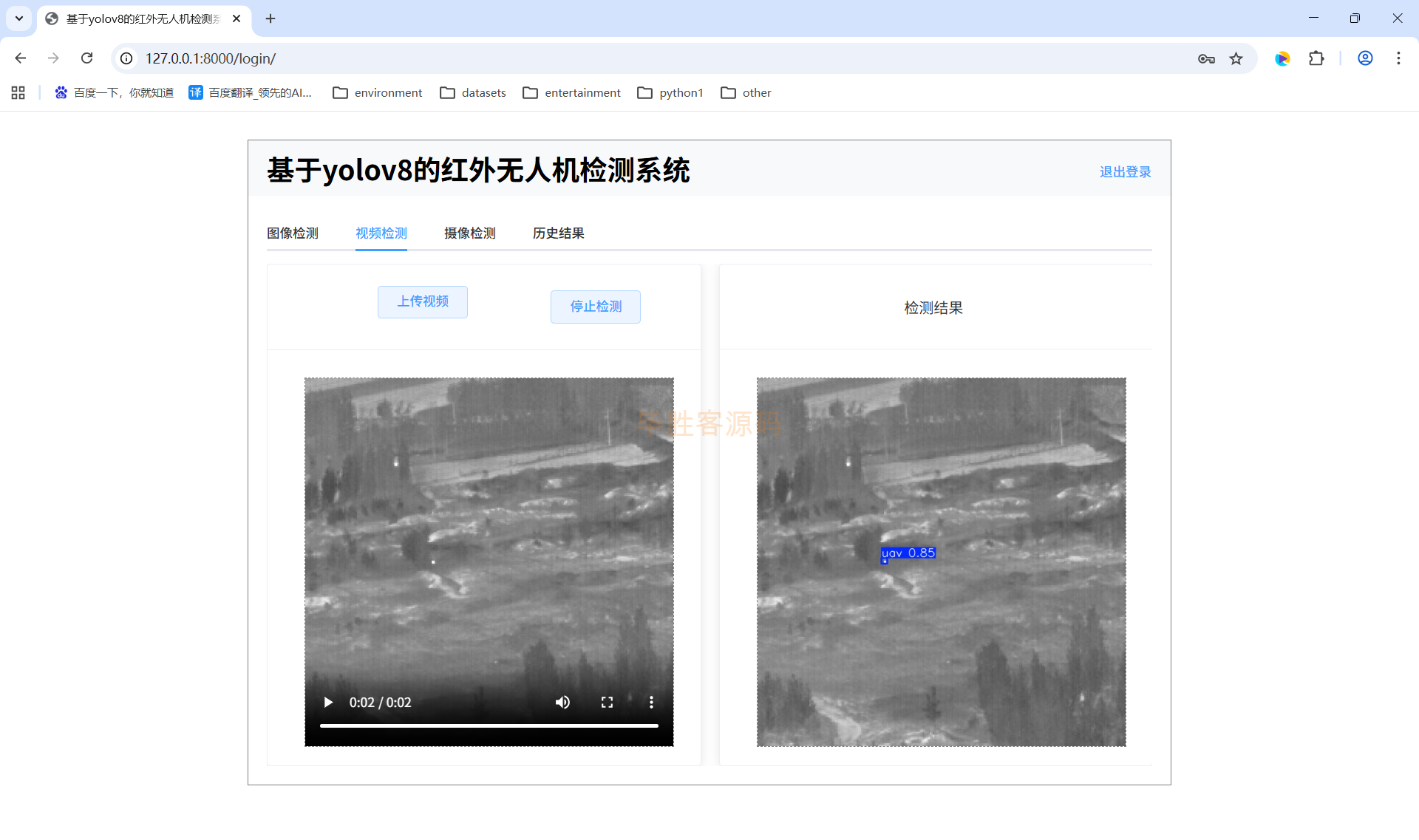
Task: Open the apps grid shortcut
Action: 18,92
